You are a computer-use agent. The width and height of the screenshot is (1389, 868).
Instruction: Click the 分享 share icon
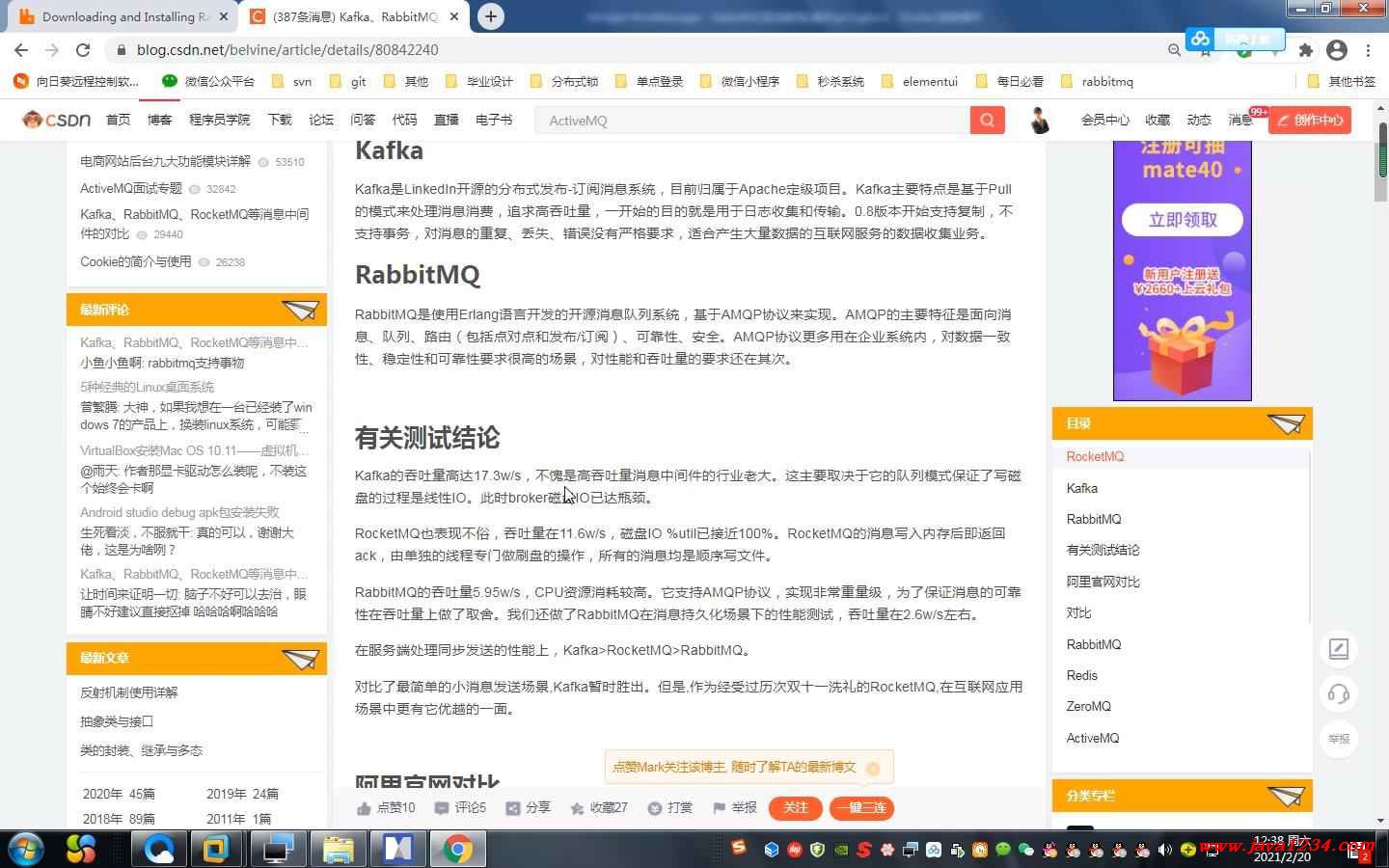(x=513, y=808)
